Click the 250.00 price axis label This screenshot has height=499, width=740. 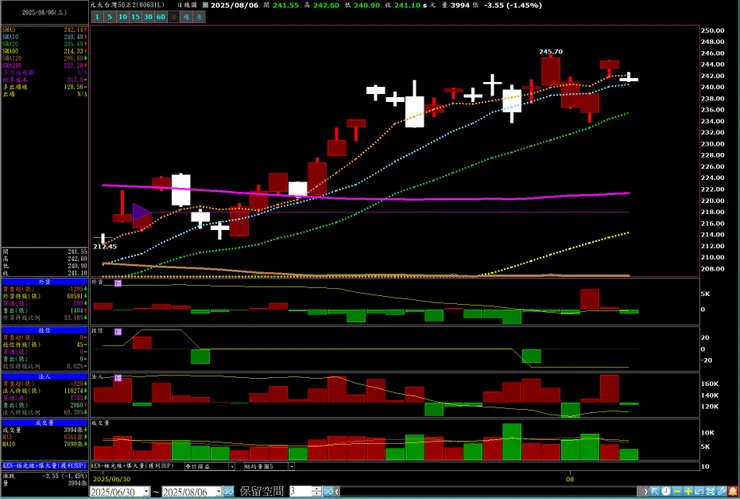tap(712, 30)
